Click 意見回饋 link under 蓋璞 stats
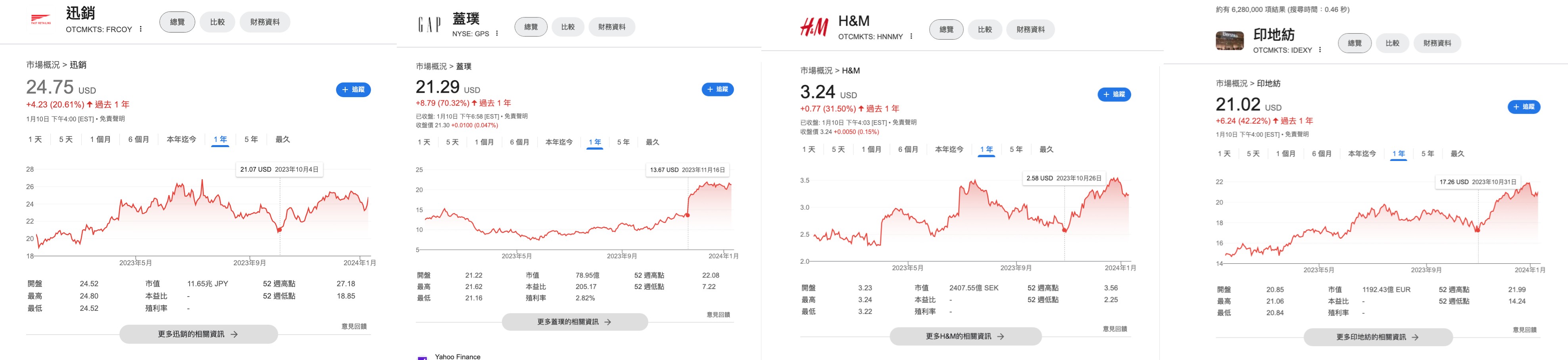1568x360 pixels. [x=718, y=314]
